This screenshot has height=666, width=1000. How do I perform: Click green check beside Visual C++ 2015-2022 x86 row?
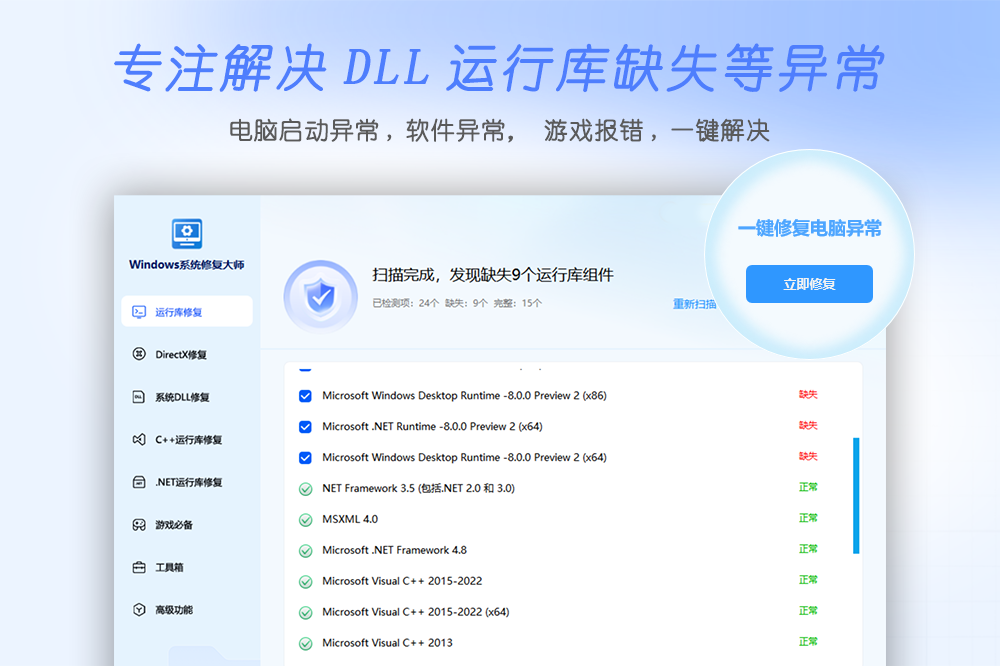(305, 582)
